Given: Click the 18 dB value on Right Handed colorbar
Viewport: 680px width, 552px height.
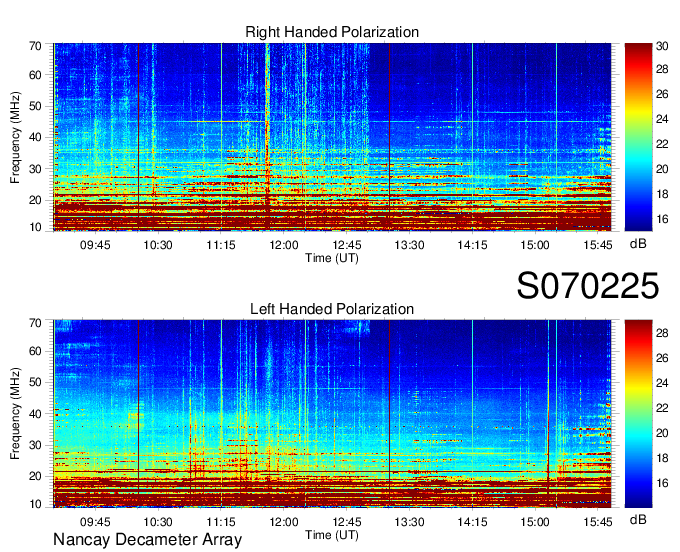Looking at the screenshot, I should tap(662, 194).
